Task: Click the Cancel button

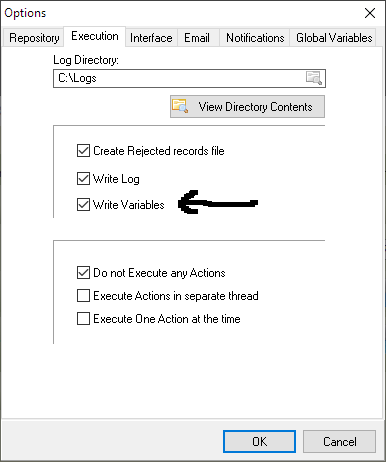Action: click(339, 441)
